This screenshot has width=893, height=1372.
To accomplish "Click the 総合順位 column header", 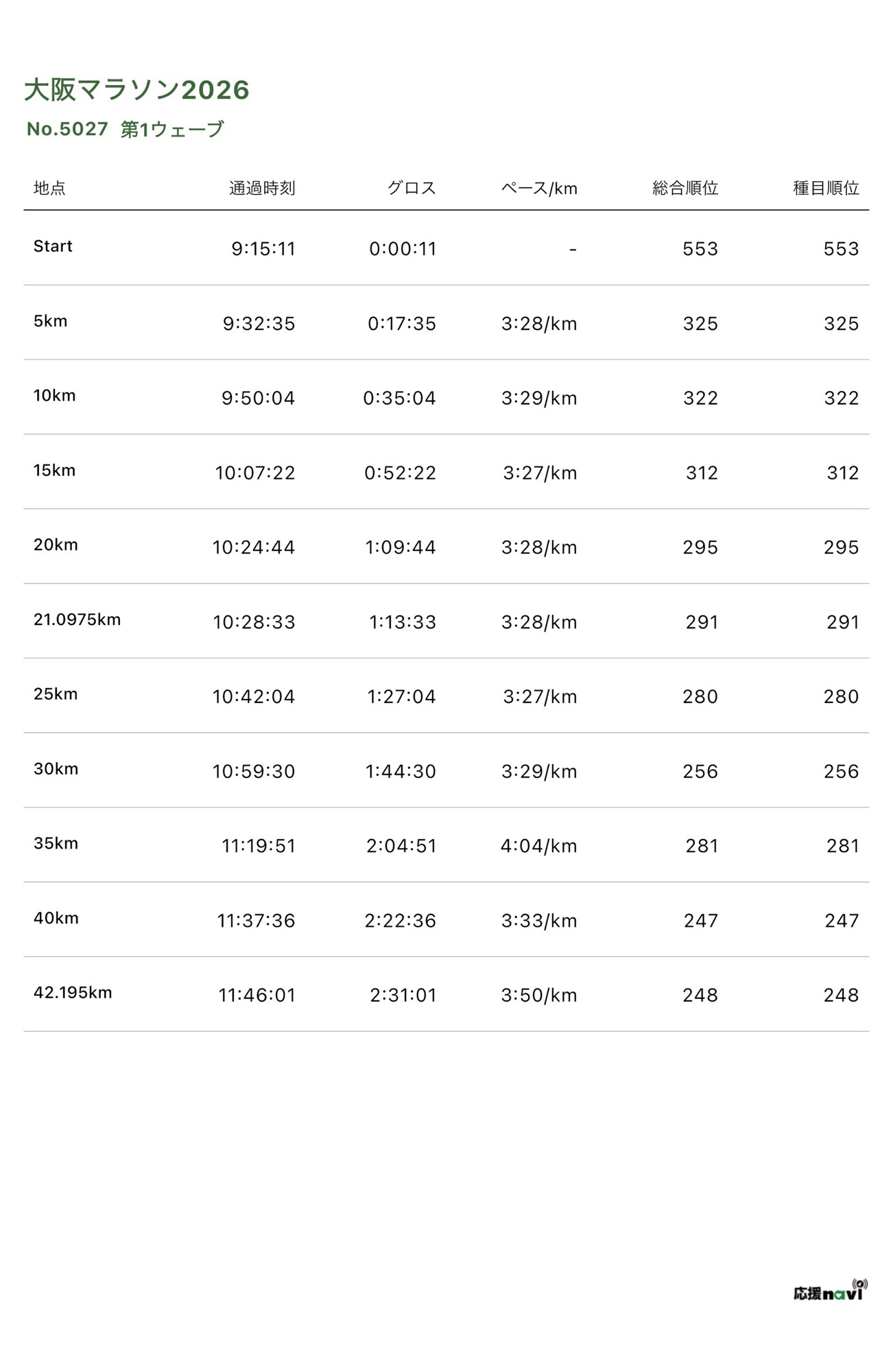I will tap(684, 188).
